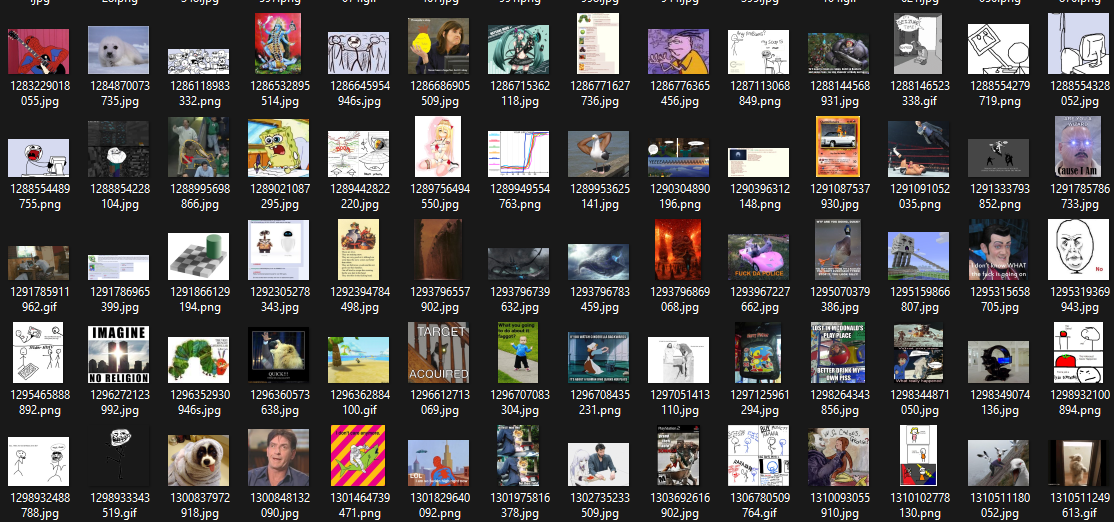Viewport: 1114px width, 522px height.
Task: Click file name 1291786965399.jpg
Action: [x=119, y=300]
